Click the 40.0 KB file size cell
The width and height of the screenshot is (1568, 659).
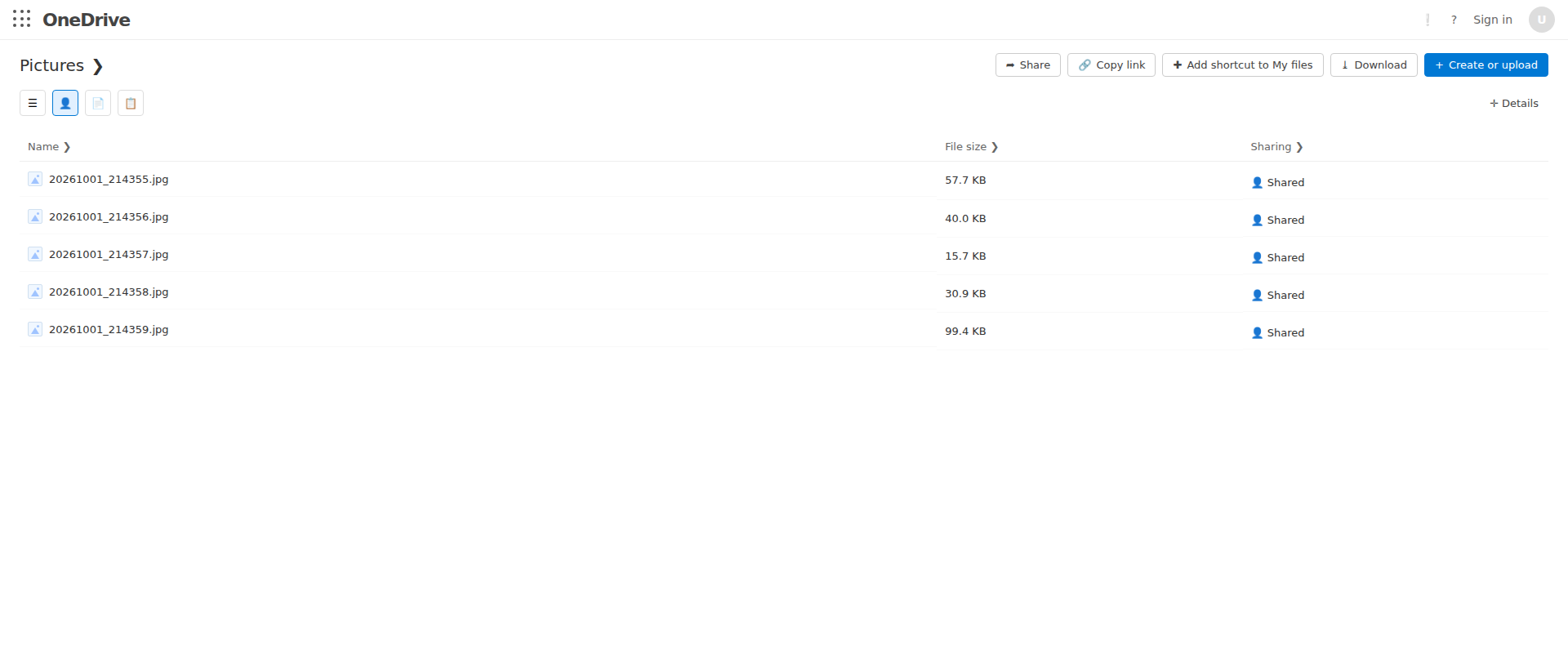coord(965,218)
